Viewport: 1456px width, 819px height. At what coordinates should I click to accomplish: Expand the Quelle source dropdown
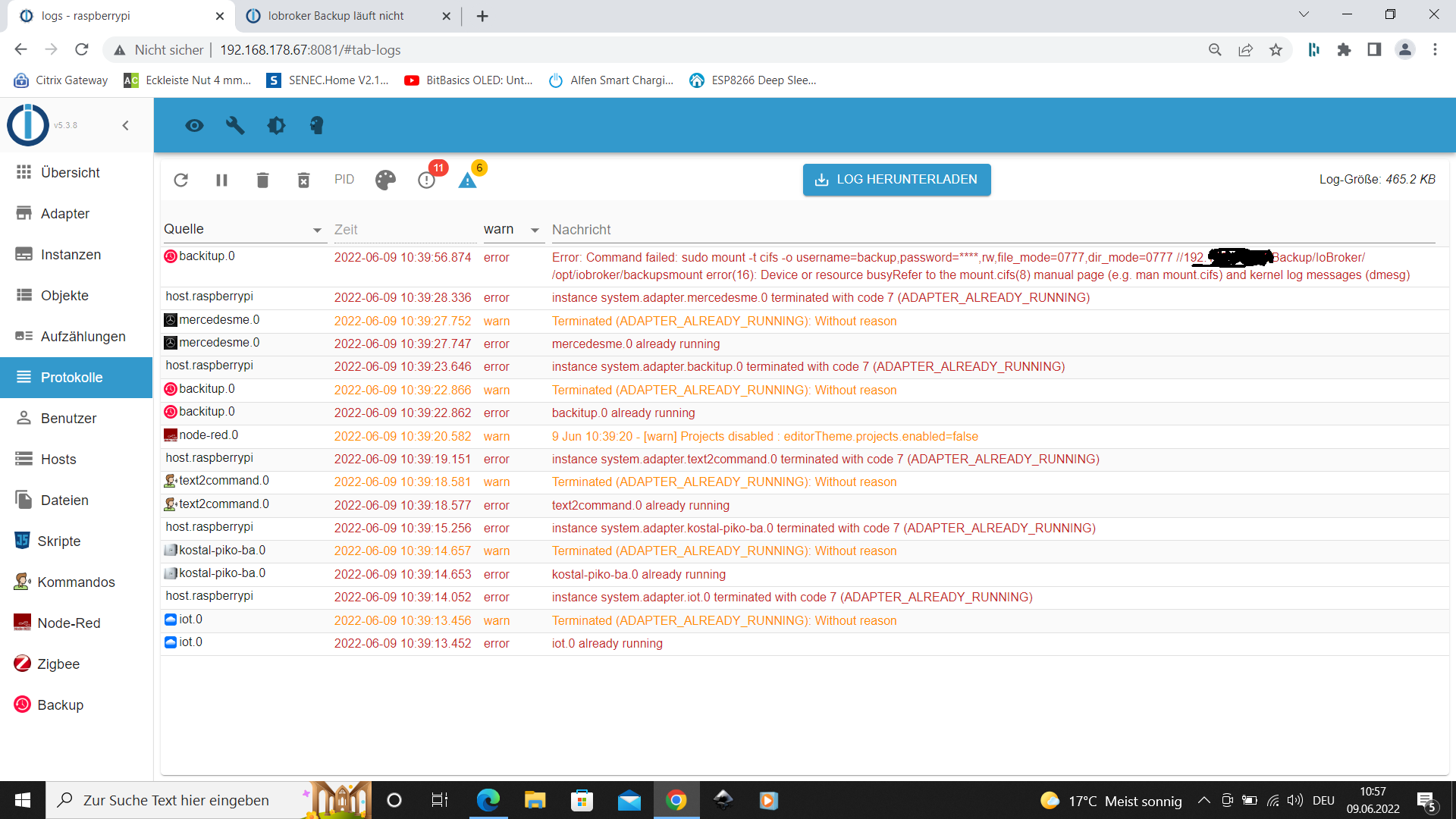(x=317, y=230)
